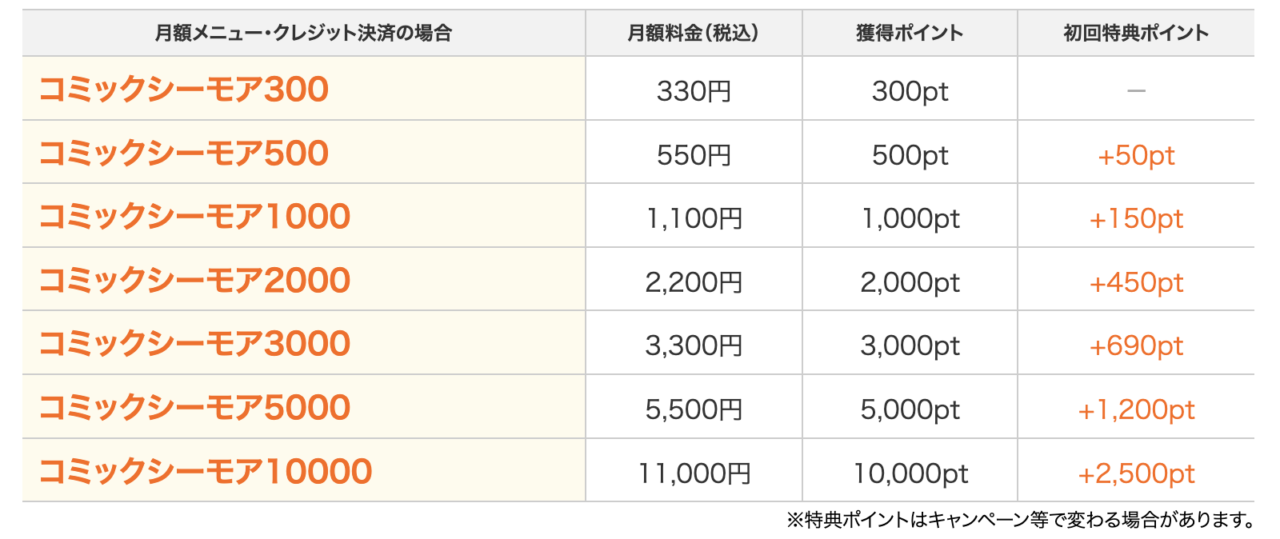Click the +50pt bonus points value
This screenshot has height=539, width=1280.
pyautogui.click(x=1136, y=156)
